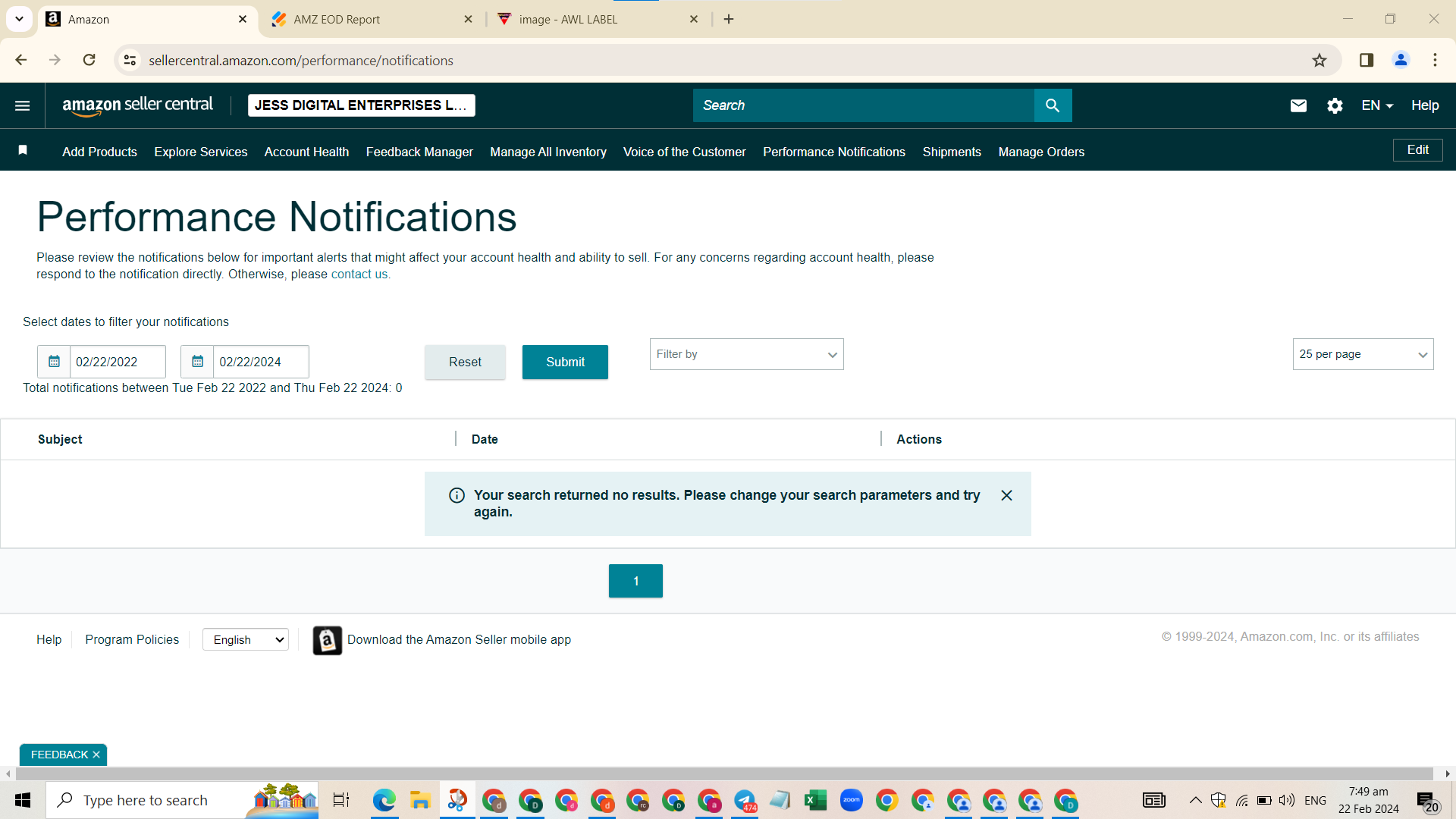Image resolution: width=1456 pixels, height=819 pixels.
Task: Open the Chrome profile avatar
Action: (x=1401, y=60)
